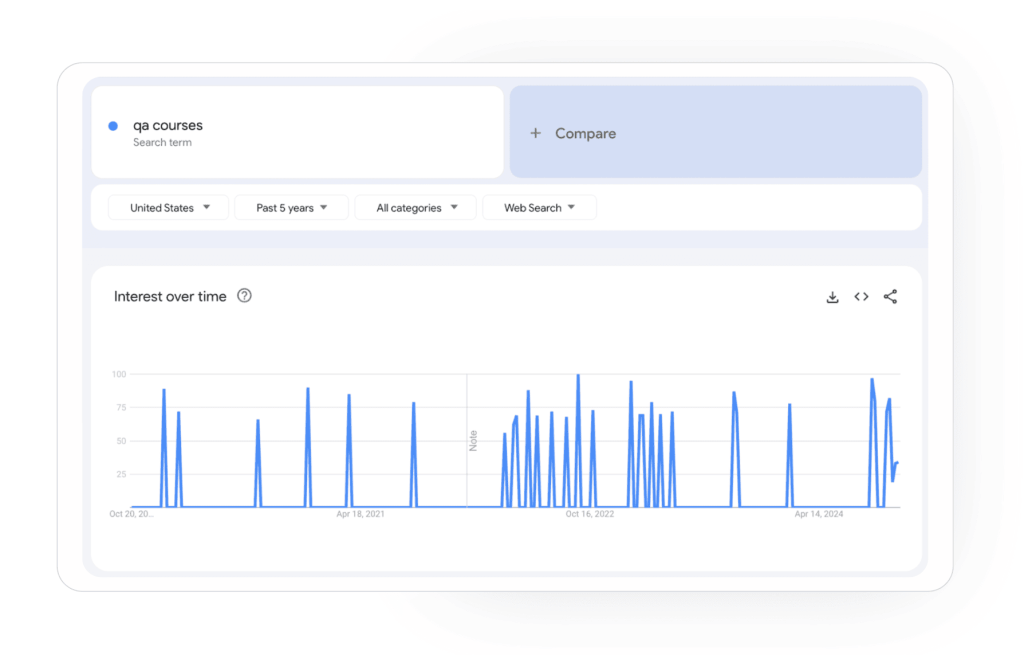Image resolution: width=1024 pixels, height=655 pixels.
Task: Select the qa courses search term field
Action: coord(300,131)
